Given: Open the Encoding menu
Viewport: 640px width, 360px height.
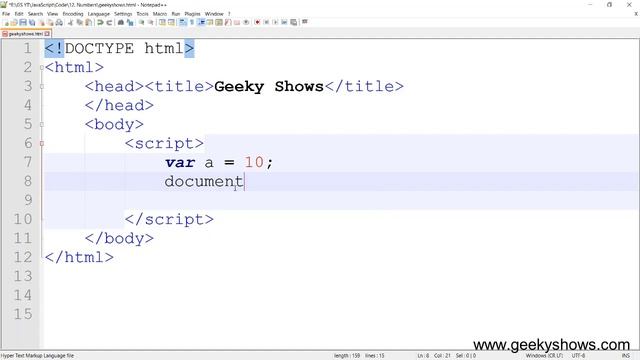Looking at the screenshot, I should point(73,14).
